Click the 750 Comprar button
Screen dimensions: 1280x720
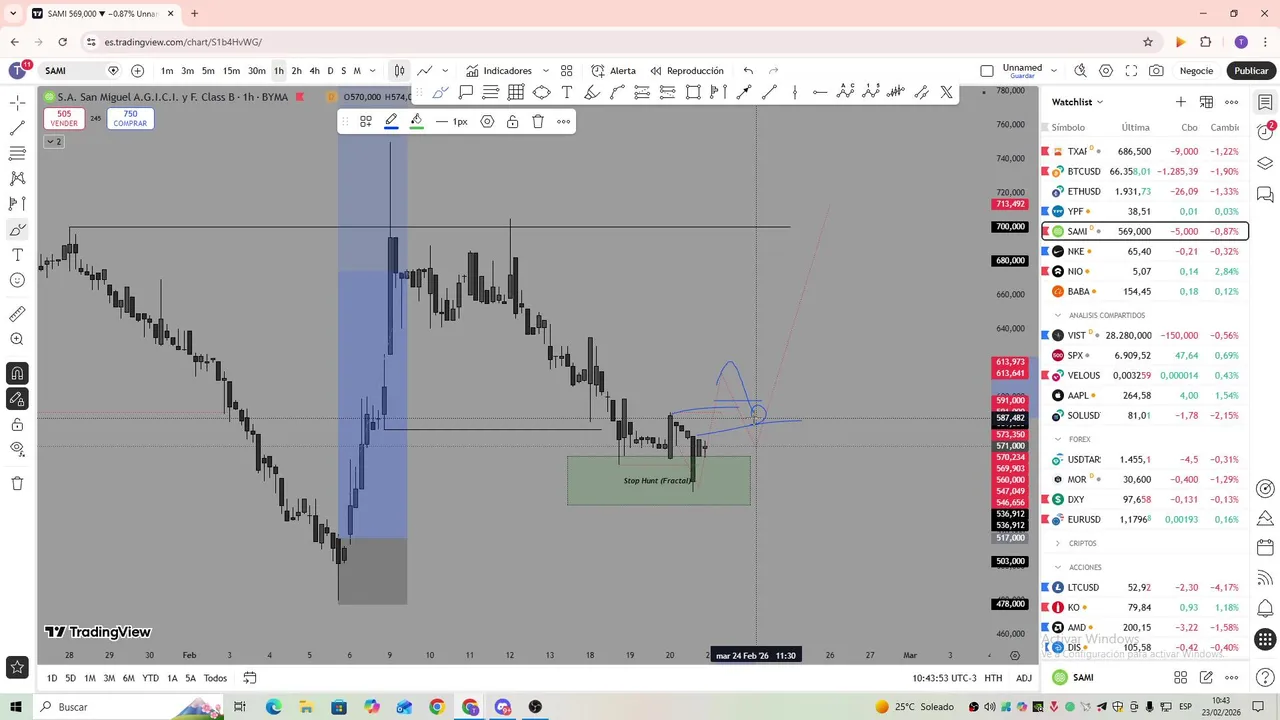(x=130, y=118)
